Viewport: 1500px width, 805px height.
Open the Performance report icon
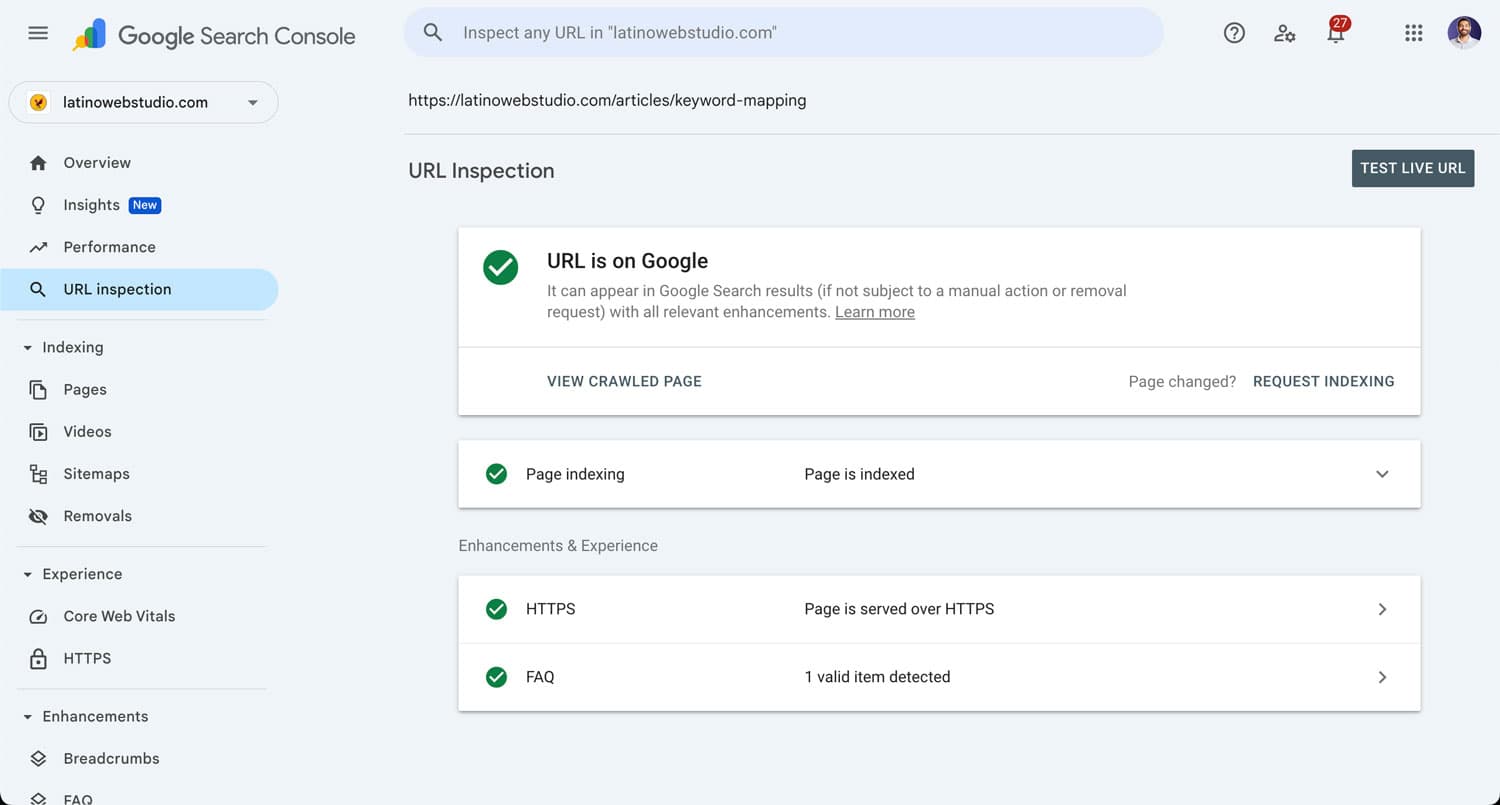(38, 247)
